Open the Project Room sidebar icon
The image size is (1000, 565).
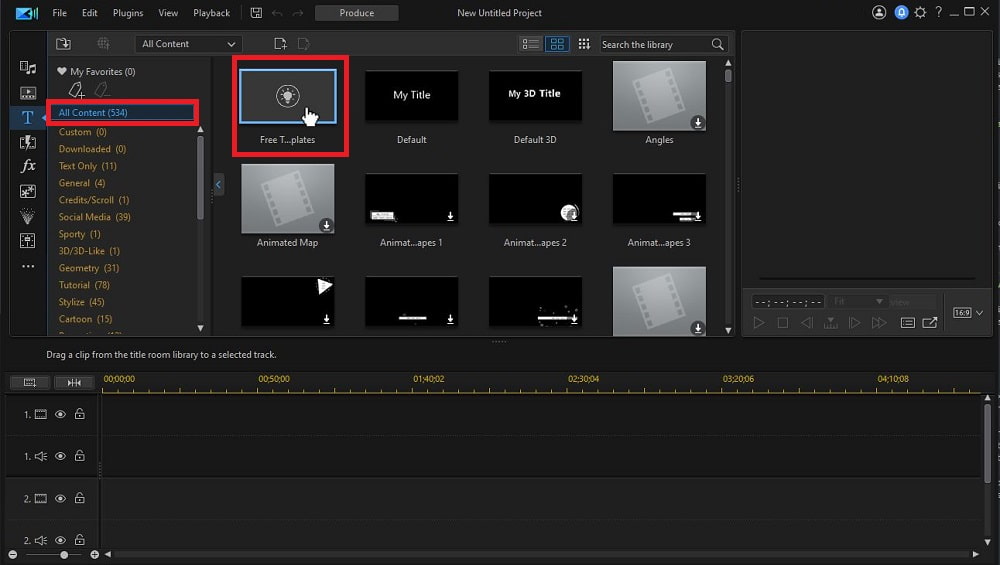tap(28, 93)
